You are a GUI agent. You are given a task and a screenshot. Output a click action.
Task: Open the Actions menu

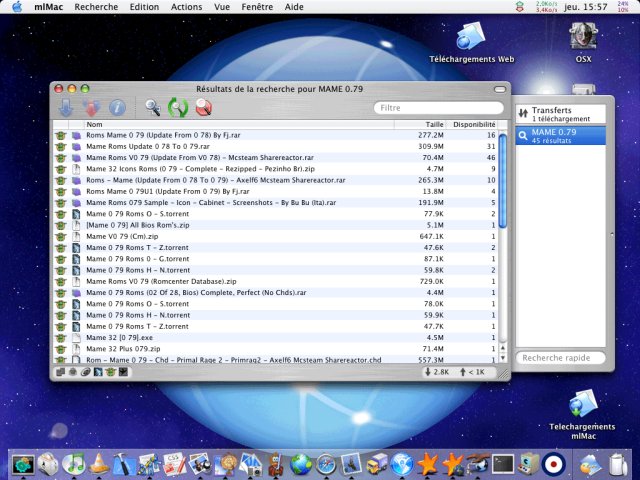(186, 7)
